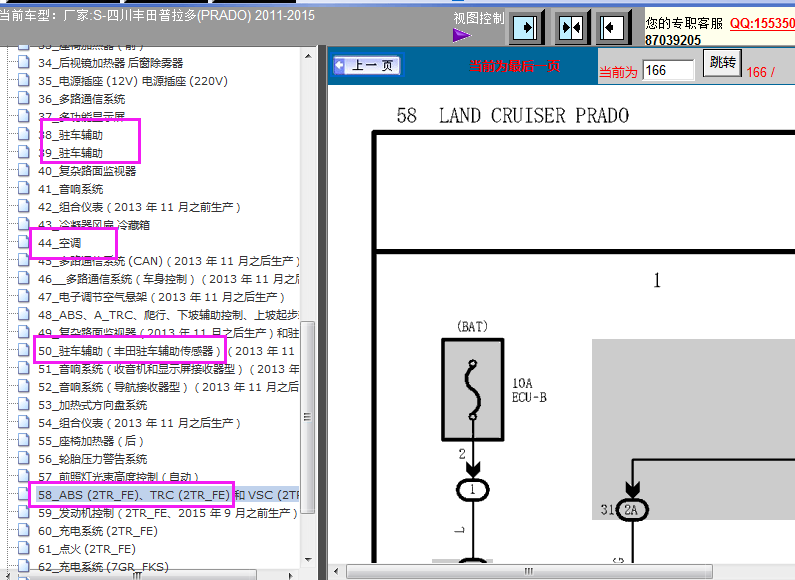Select tree item 50_驻车辅助(丰田驻车辅助传感器)
Screen dimensions: 795x580
pyautogui.click(x=166, y=351)
